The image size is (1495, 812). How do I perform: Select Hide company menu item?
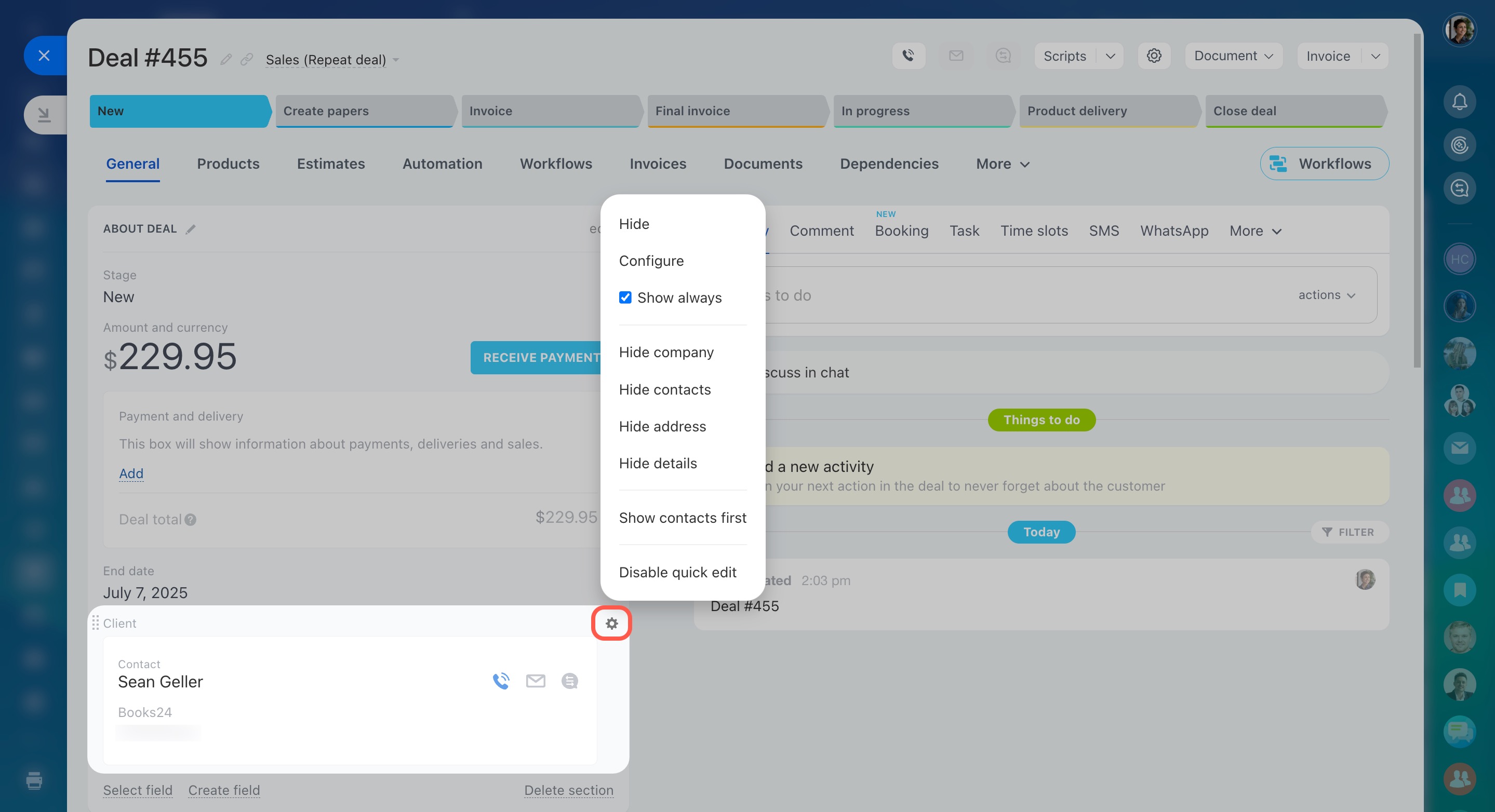click(666, 352)
